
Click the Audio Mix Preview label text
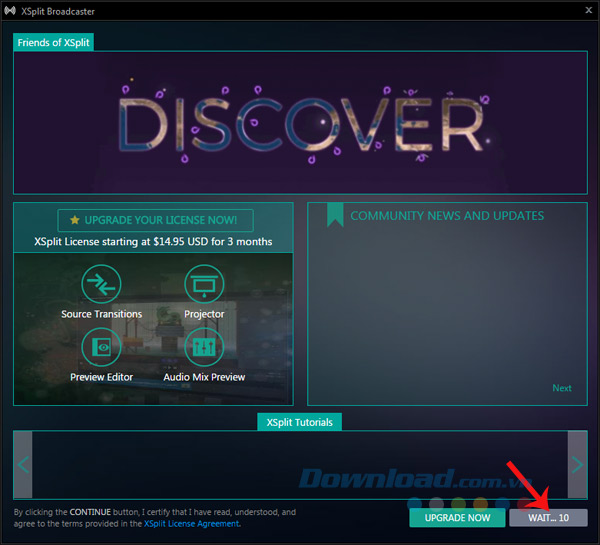(x=204, y=377)
